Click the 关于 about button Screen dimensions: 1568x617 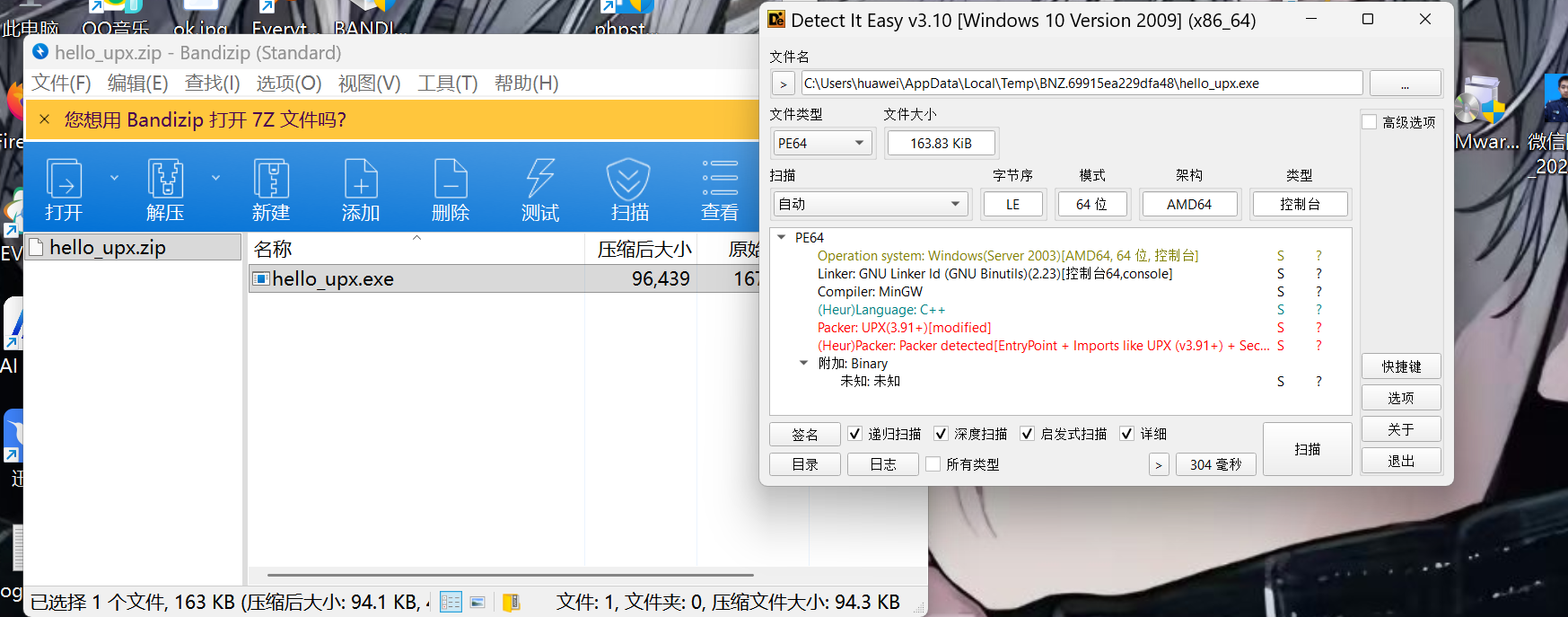pyautogui.click(x=1401, y=429)
